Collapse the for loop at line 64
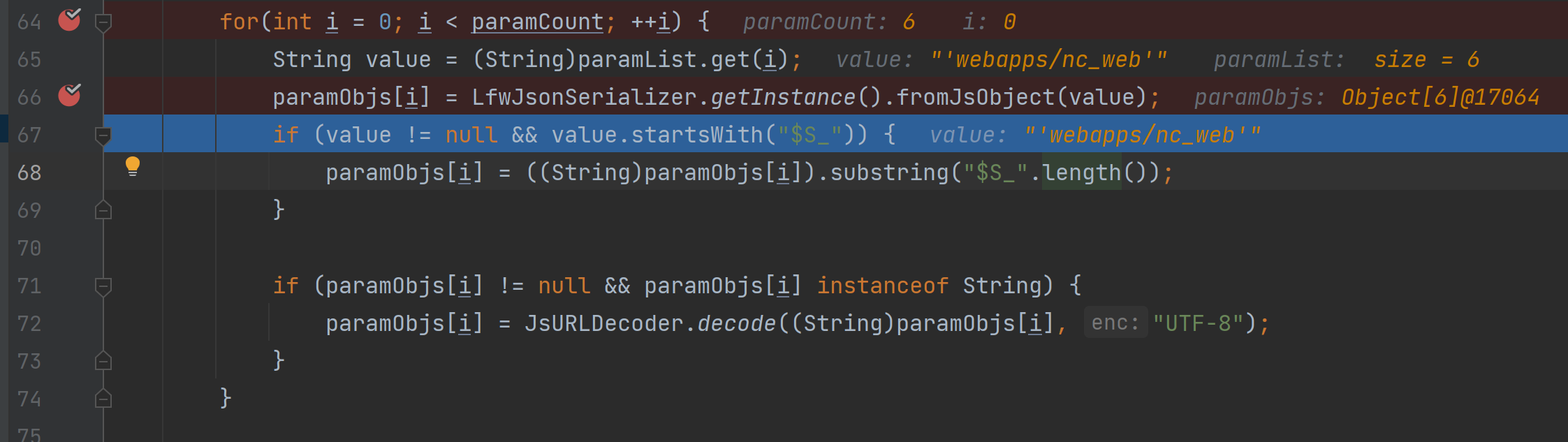This screenshot has height=442, width=1568. (103, 23)
